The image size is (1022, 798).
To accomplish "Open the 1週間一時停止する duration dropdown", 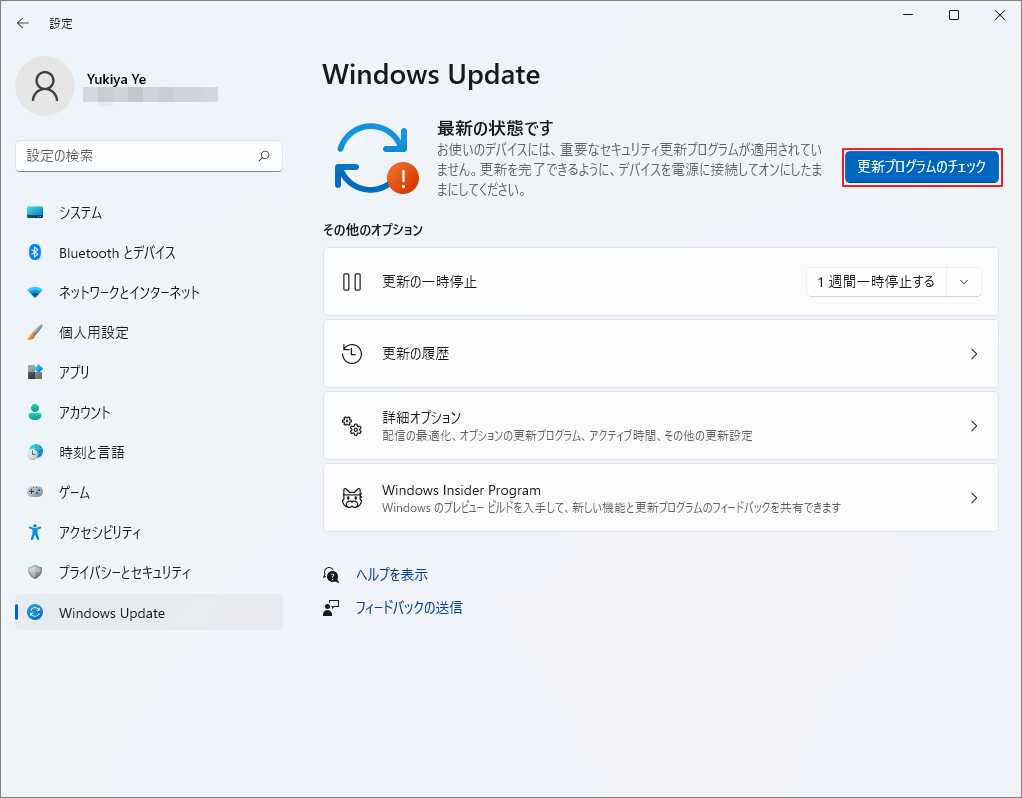I will 963,281.
